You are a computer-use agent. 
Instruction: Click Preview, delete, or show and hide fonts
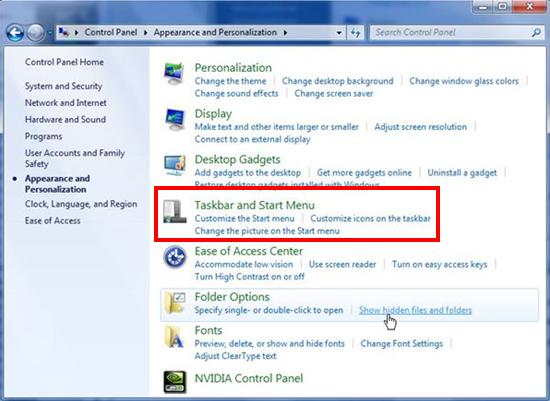click(270, 343)
